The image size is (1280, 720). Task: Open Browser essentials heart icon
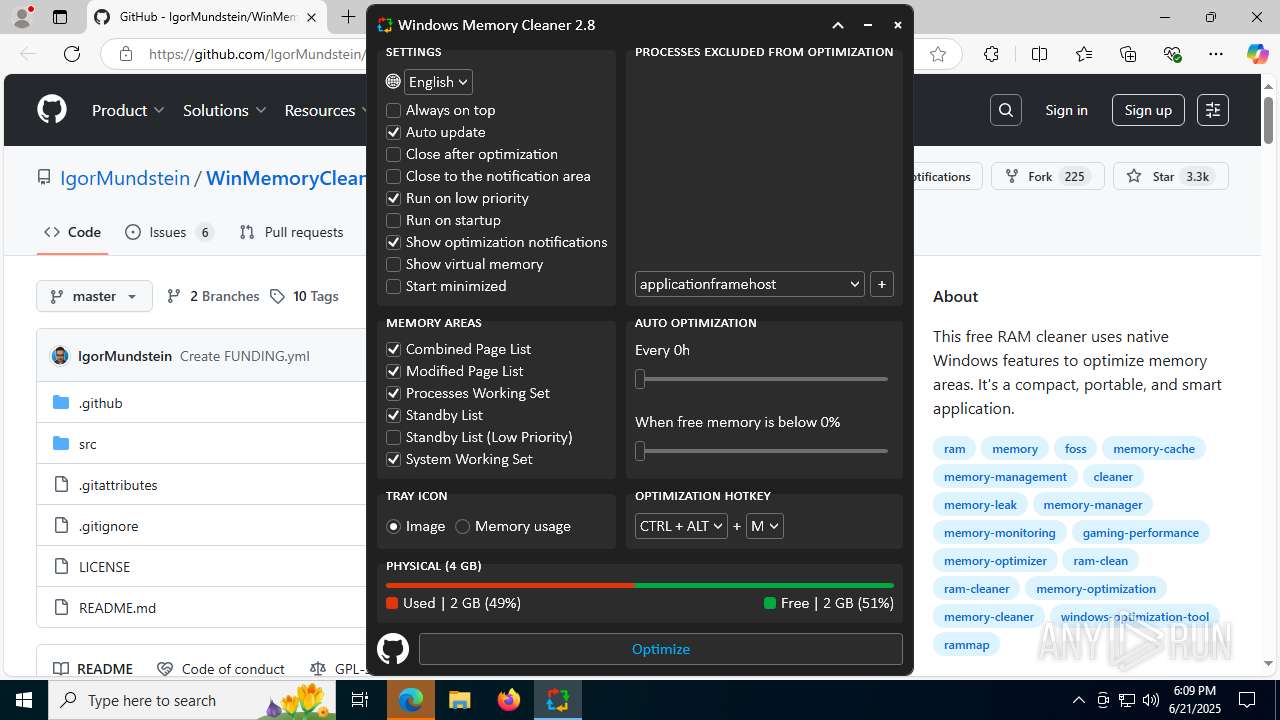(1173, 55)
